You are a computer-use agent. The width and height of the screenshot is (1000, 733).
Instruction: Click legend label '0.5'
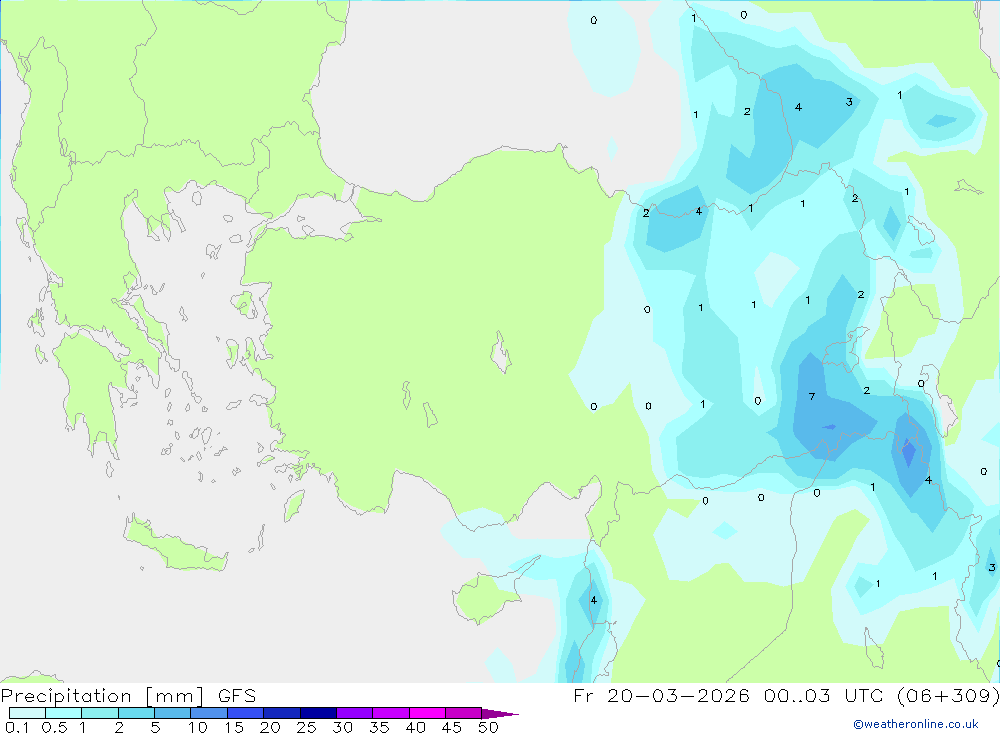pyautogui.click(x=54, y=727)
